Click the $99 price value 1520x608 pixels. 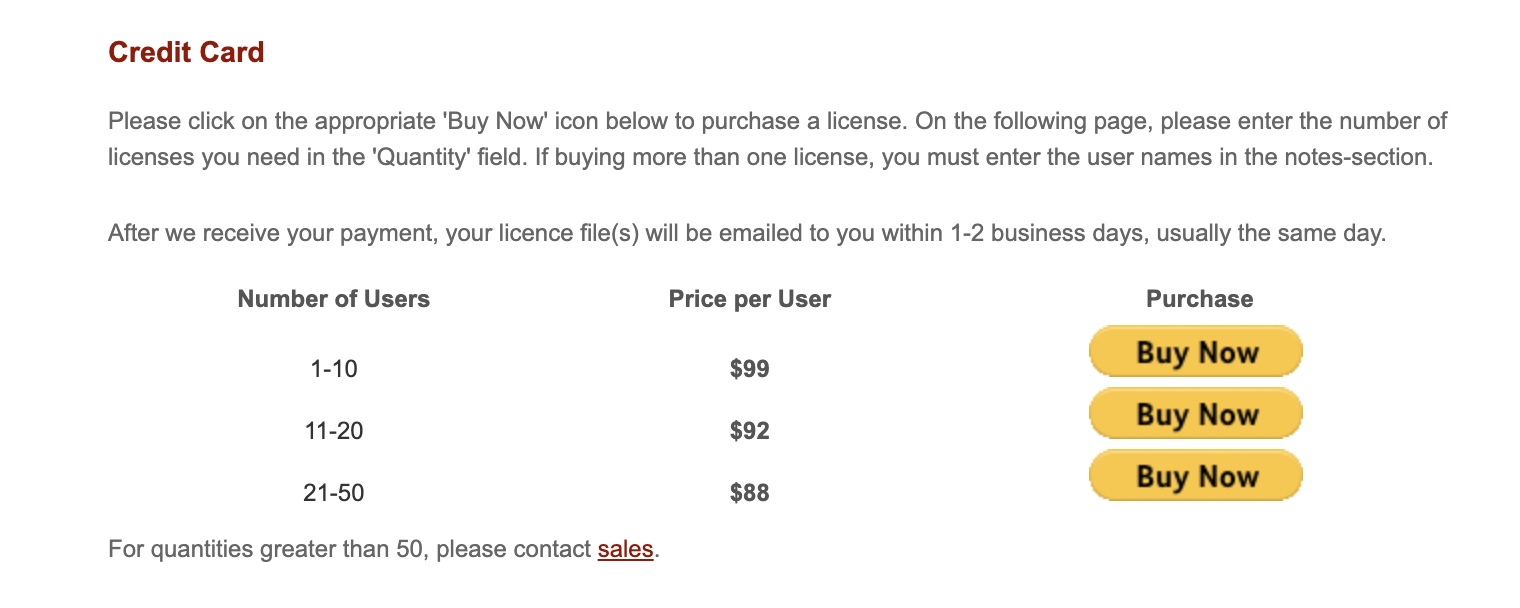click(x=750, y=369)
